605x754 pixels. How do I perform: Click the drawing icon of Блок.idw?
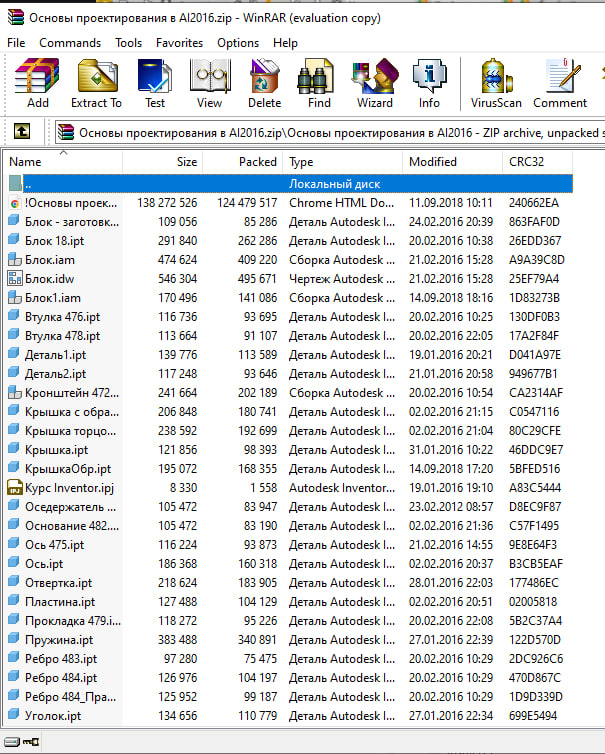[15, 279]
